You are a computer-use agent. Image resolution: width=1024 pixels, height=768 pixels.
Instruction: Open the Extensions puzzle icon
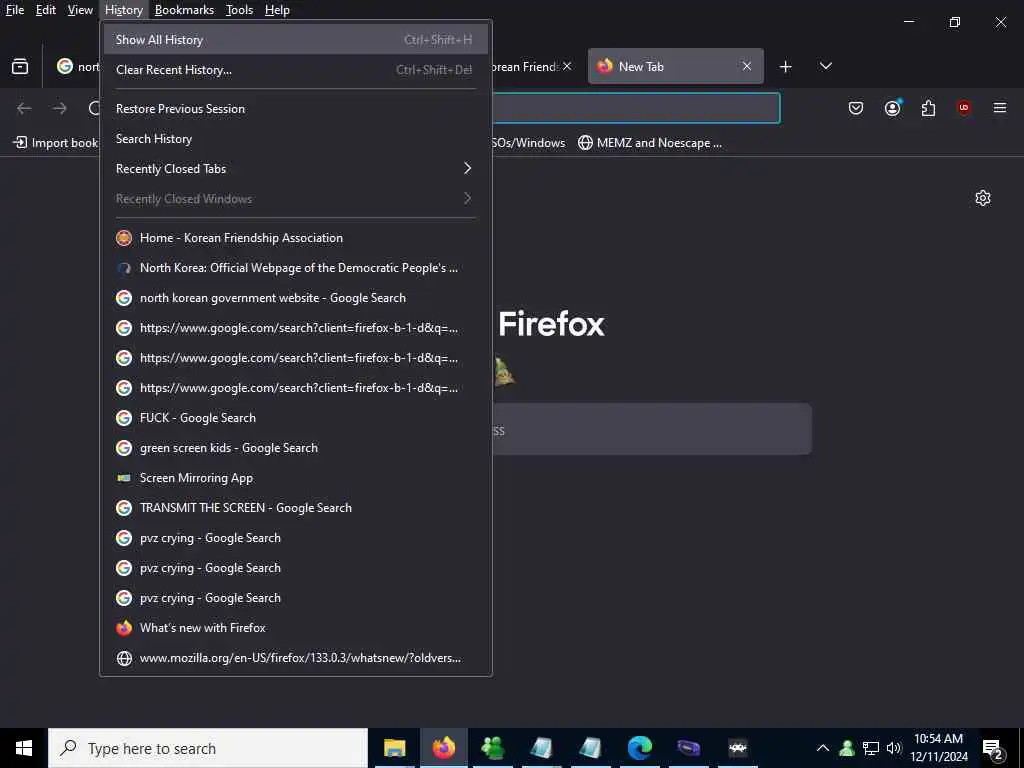pyautogui.click(x=928, y=108)
